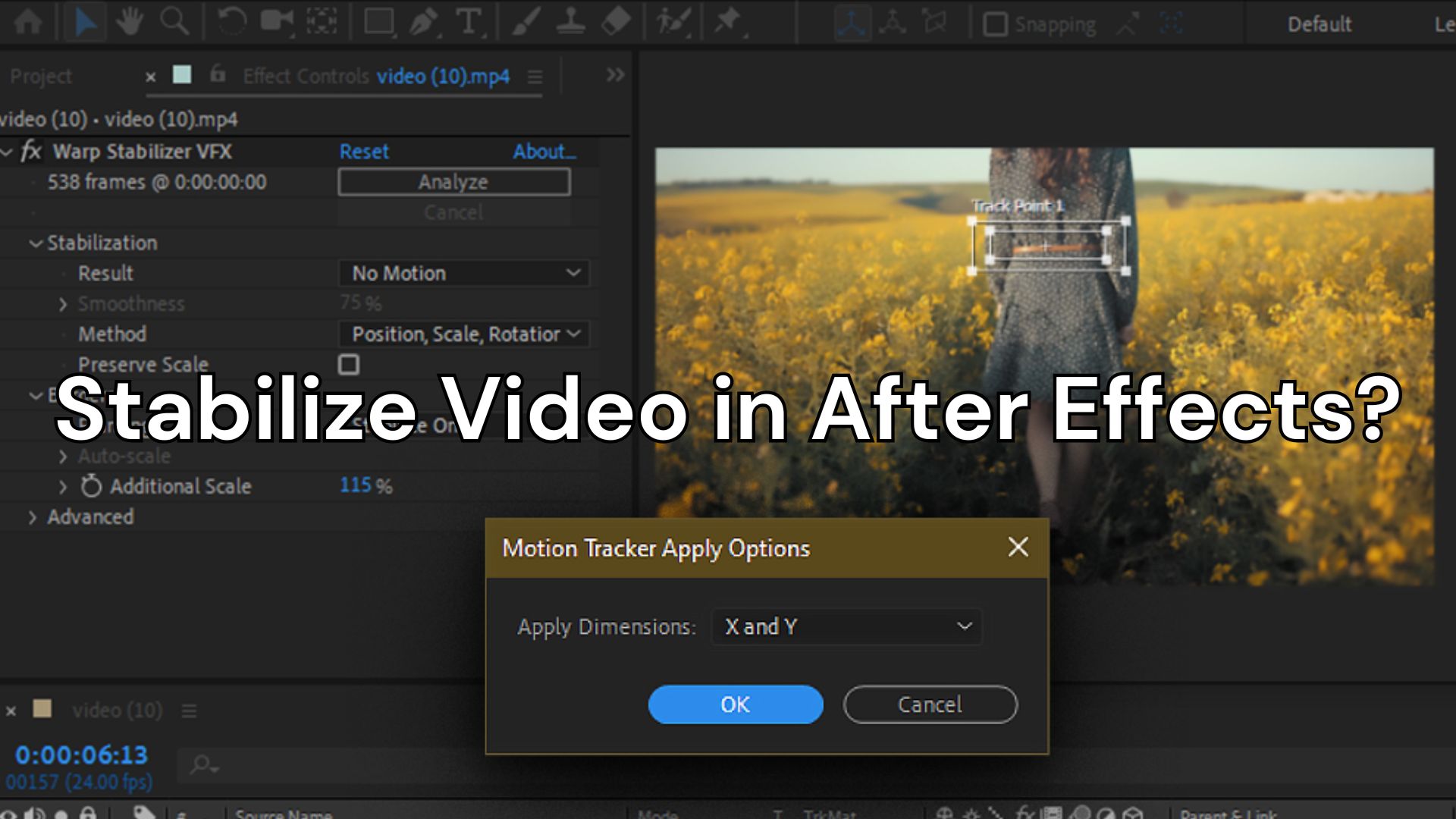The width and height of the screenshot is (1456, 819).
Task: Expand the Advanced group
Action: point(33,517)
